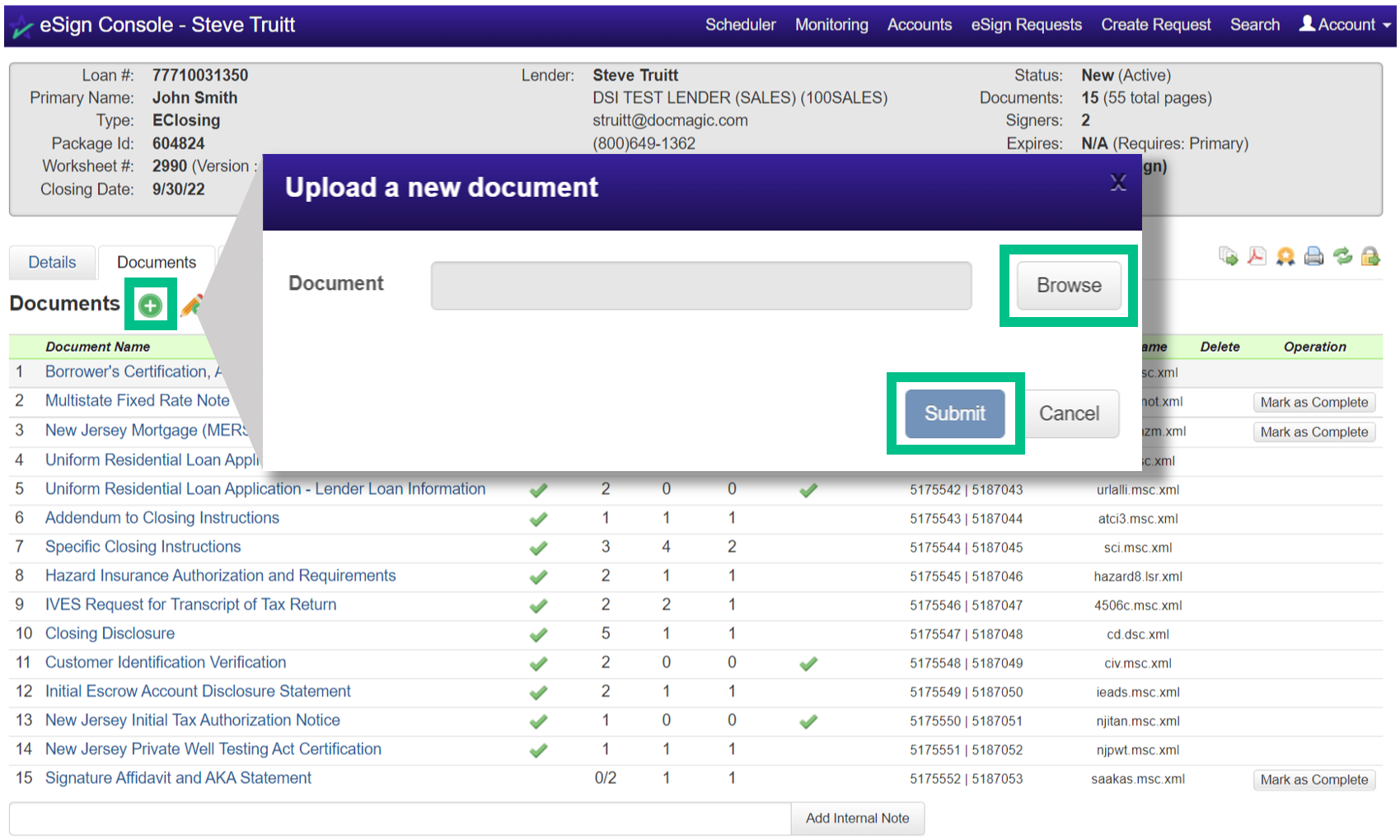1400x840 pixels.
Task: Click the eSign Console logo icon
Action: (x=22, y=27)
